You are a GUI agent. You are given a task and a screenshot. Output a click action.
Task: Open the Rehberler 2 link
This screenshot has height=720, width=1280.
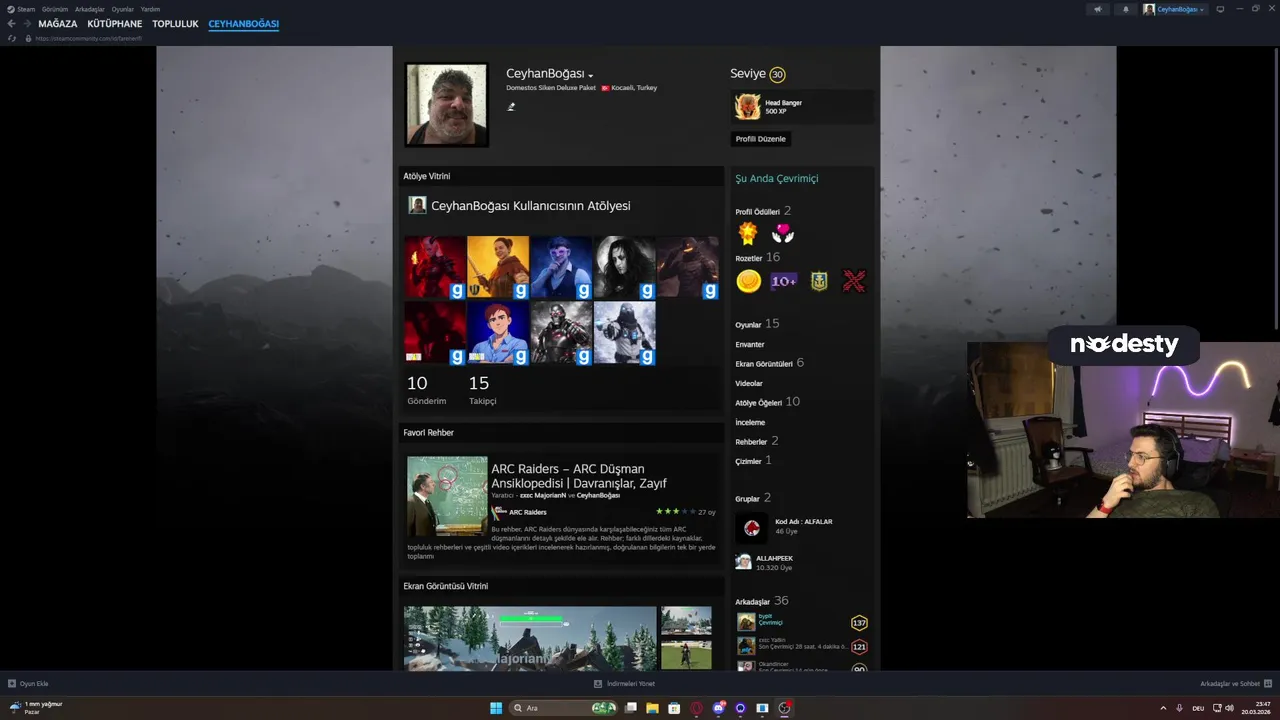tap(757, 441)
